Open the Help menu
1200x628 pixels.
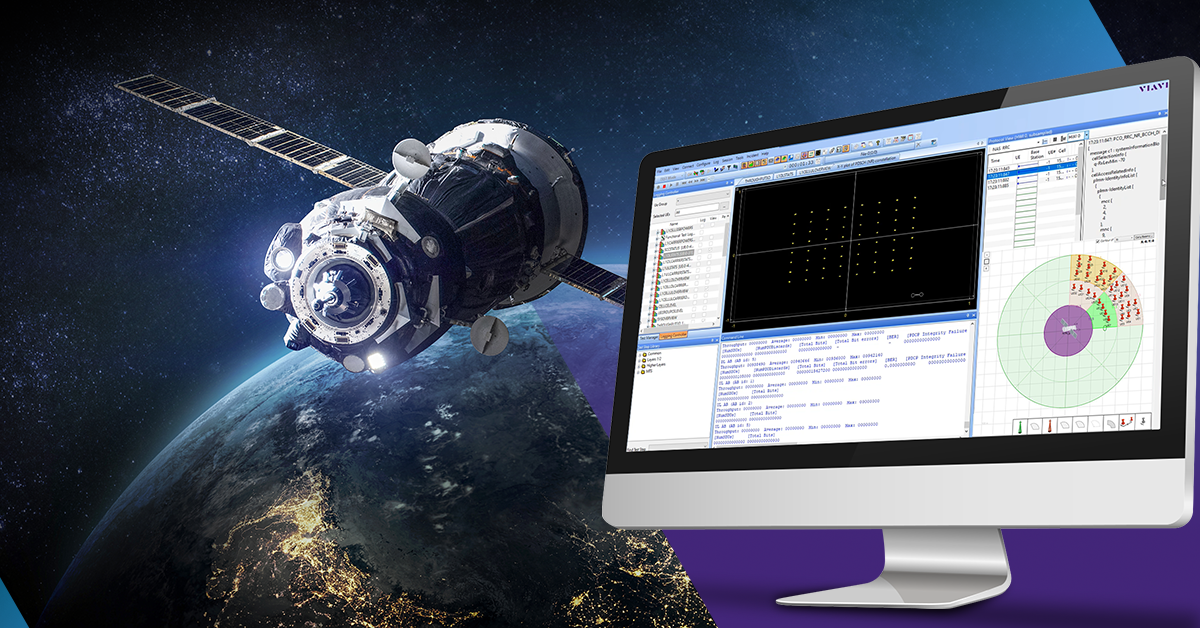765,154
